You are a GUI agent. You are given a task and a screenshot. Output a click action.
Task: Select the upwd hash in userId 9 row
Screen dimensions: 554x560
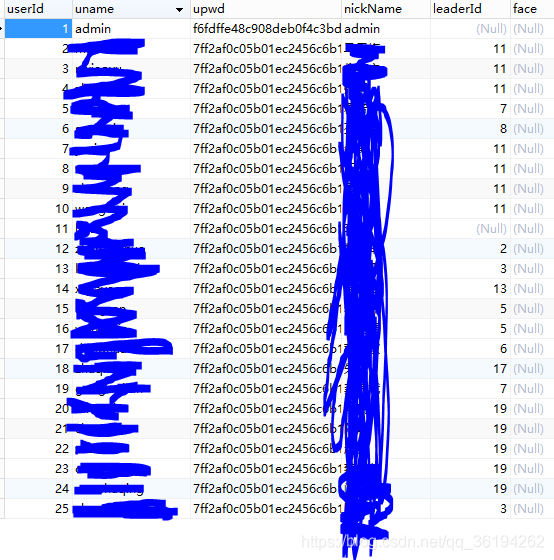point(266,189)
